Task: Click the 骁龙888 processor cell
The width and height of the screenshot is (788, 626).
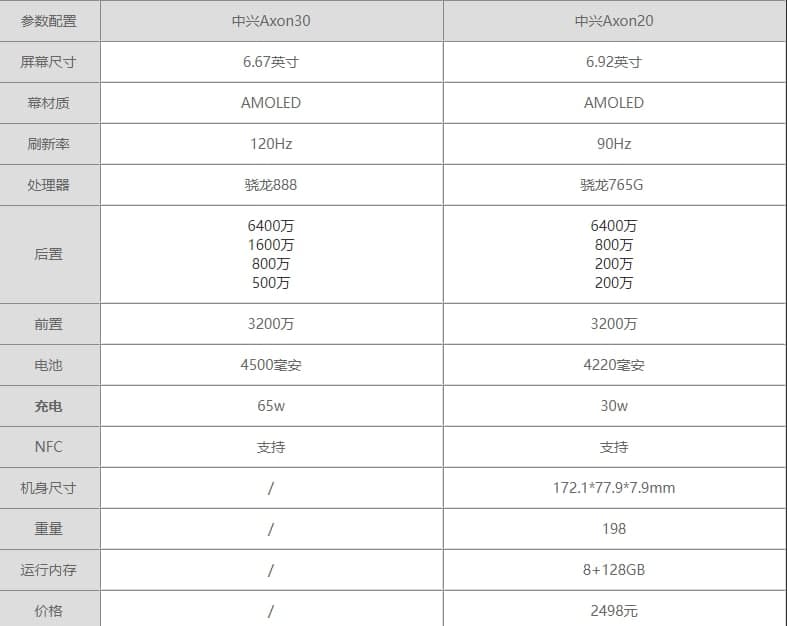Action: coord(271,185)
